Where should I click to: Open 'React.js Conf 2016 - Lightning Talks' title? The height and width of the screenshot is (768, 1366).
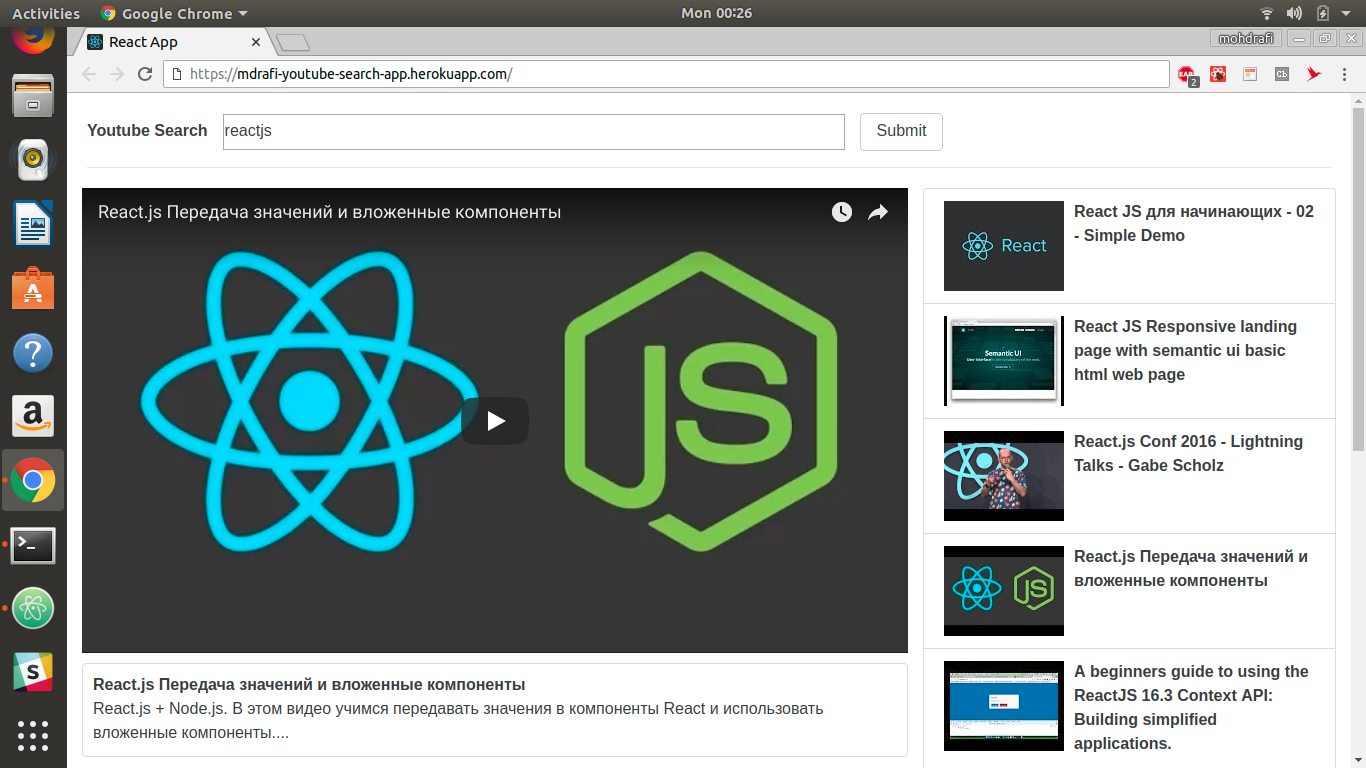(1189, 453)
